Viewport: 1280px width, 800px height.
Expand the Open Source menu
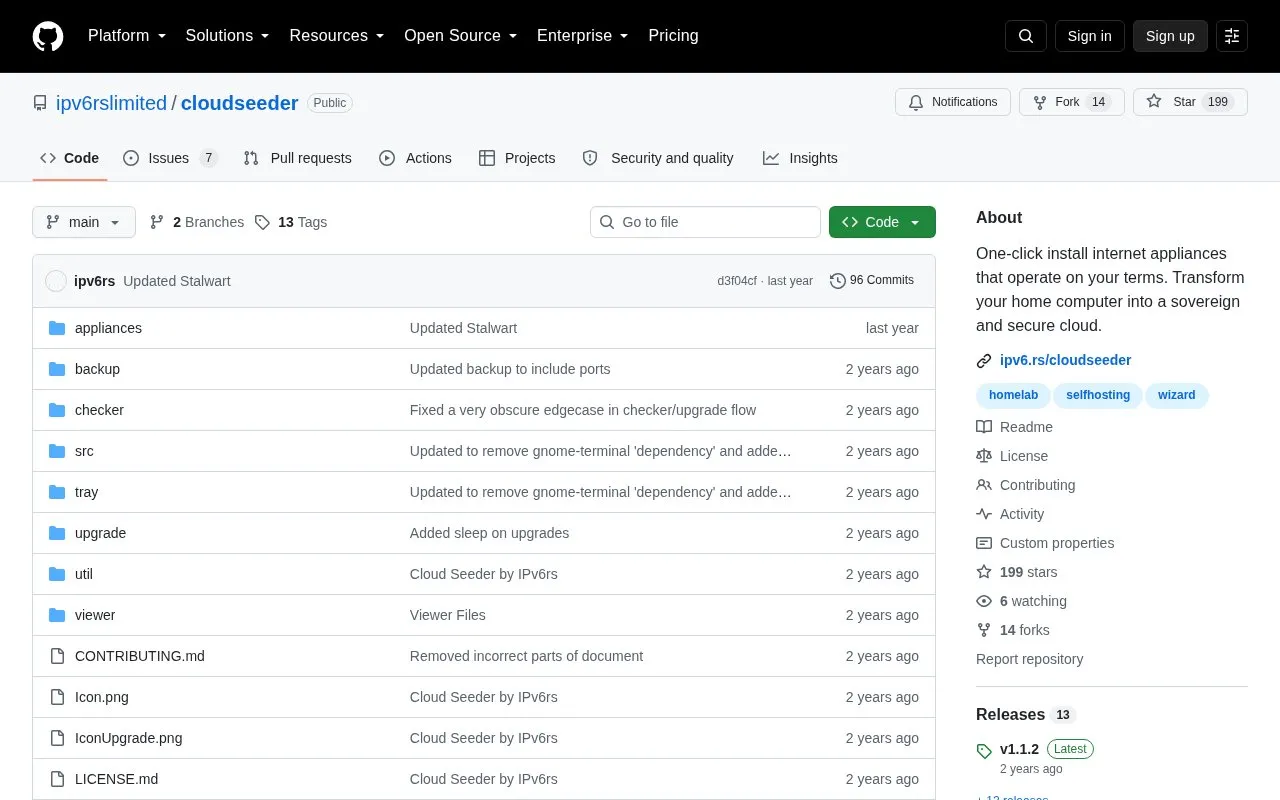[460, 36]
